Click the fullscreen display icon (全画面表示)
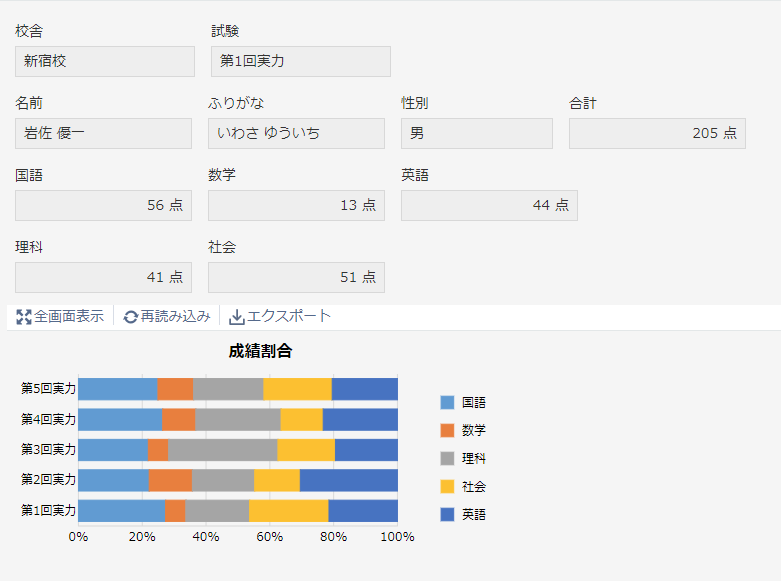 click(24, 317)
